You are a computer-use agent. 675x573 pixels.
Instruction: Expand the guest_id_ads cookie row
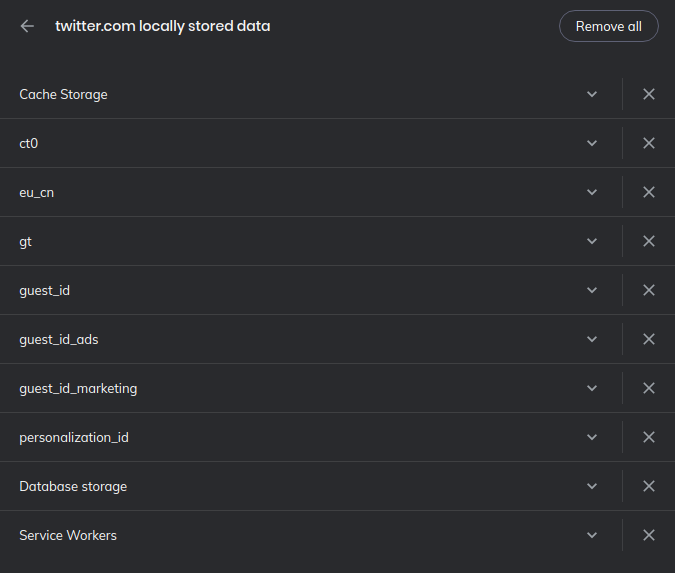click(592, 340)
